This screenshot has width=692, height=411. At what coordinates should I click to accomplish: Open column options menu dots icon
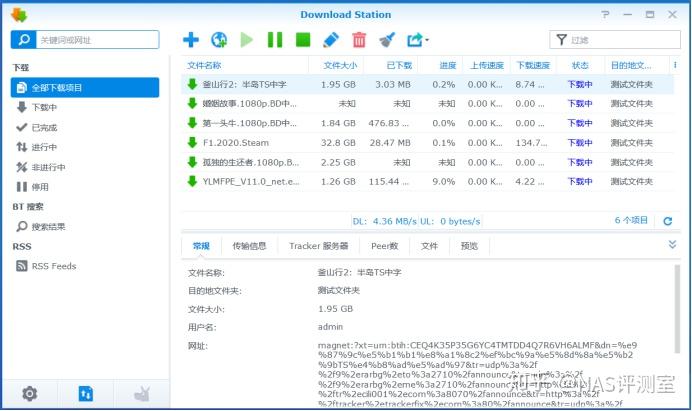675,65
